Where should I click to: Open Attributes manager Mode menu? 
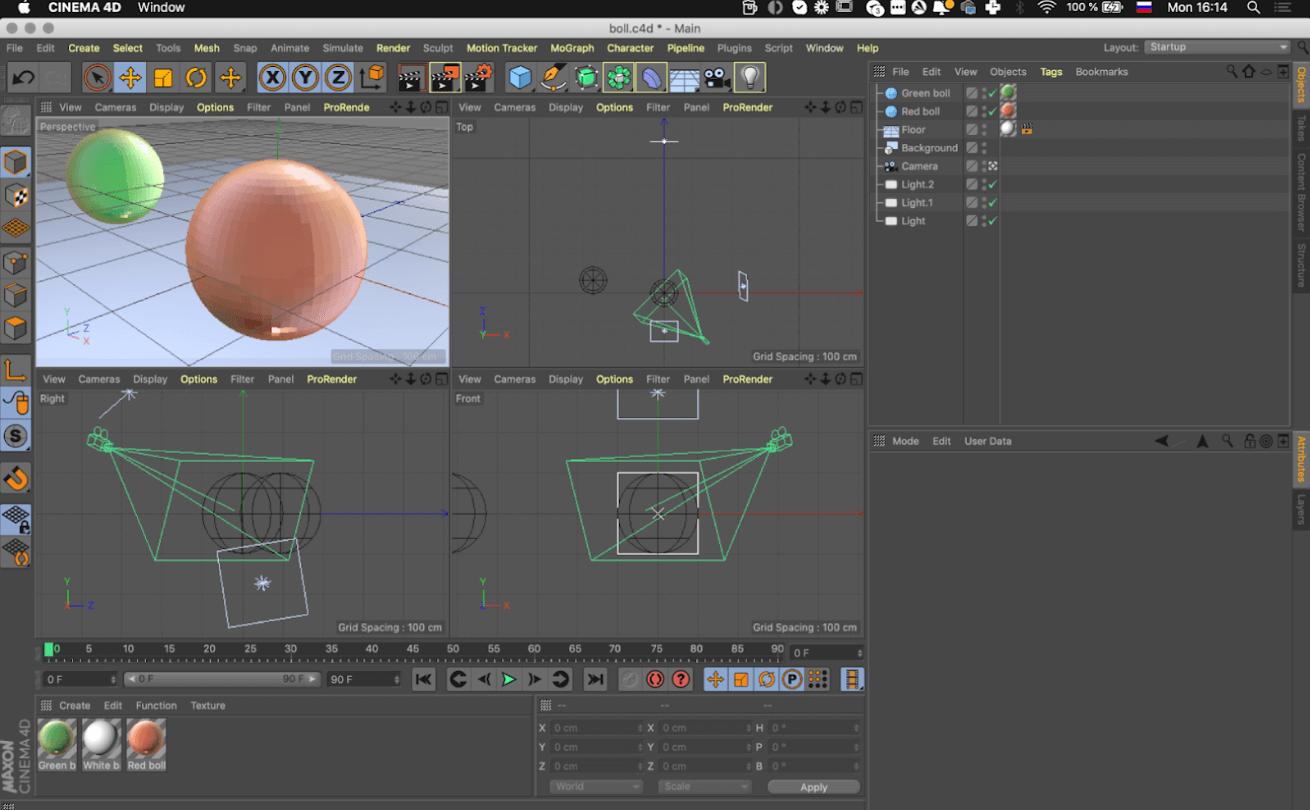pyautogui.click(x=905, y=441)
